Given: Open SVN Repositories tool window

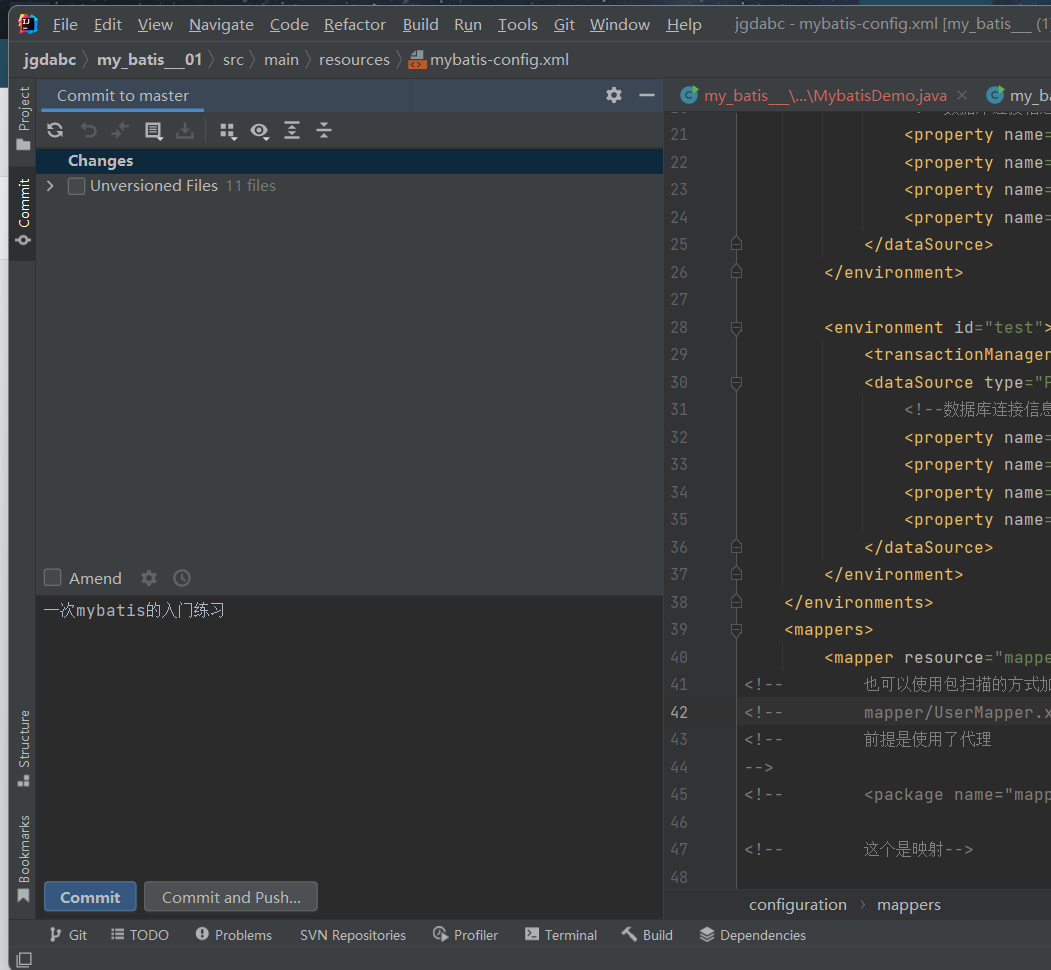Looking at the screenshot, I should (353, 935).
